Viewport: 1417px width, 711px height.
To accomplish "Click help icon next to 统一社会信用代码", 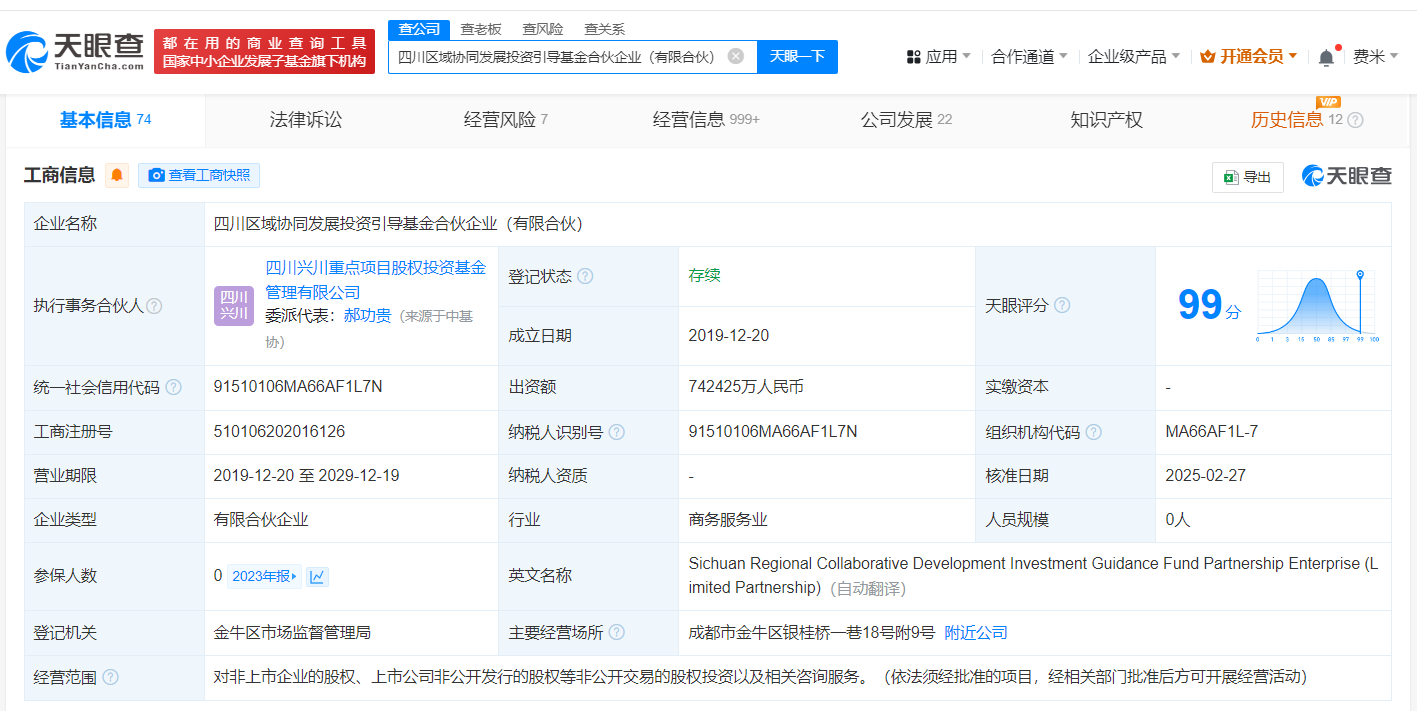I will tap(174, 387).
